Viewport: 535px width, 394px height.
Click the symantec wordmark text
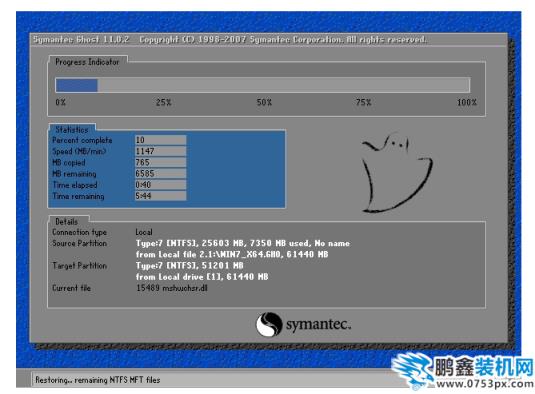[318, 324]
